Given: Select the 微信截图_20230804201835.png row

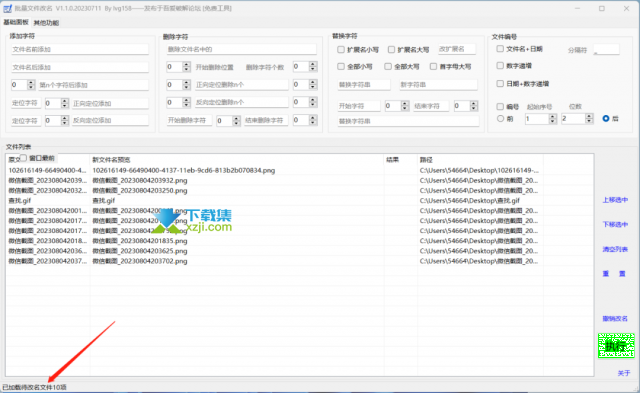Looking at the screenshot, I should coord(299,241).
